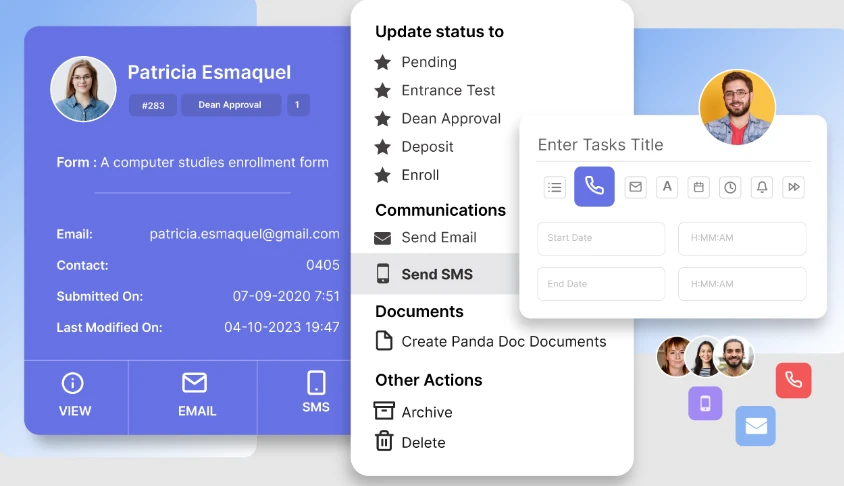Choose Send Email under Communications

coord(439,237)
